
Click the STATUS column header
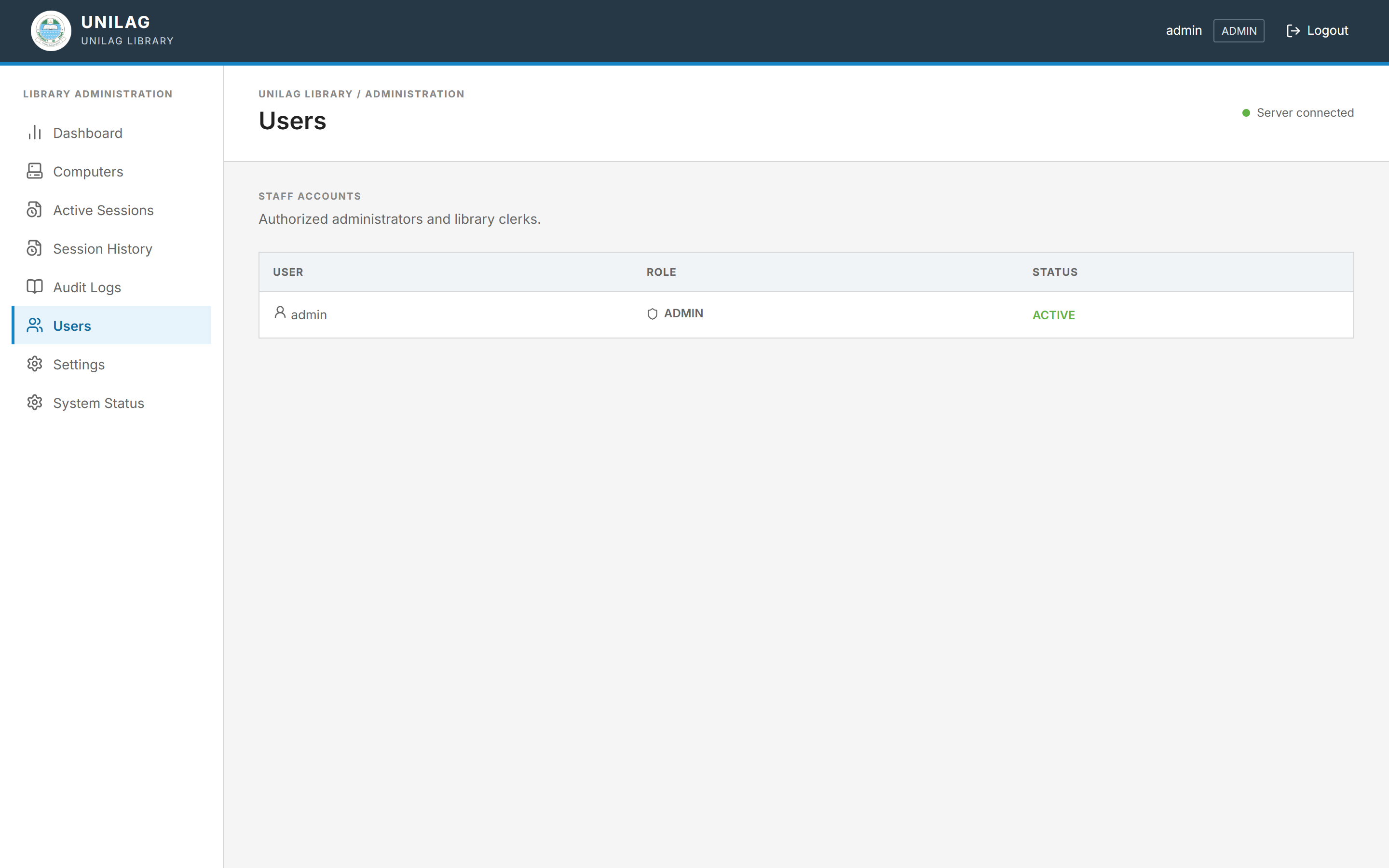coord(1055,272)
